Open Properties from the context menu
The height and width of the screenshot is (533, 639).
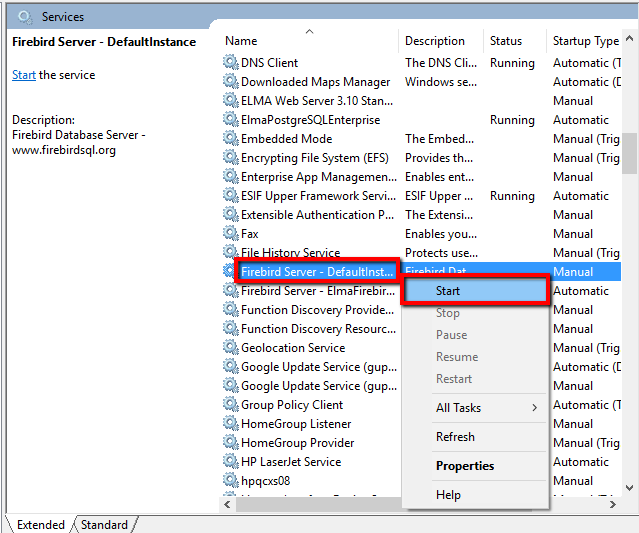tap(475, 466)
